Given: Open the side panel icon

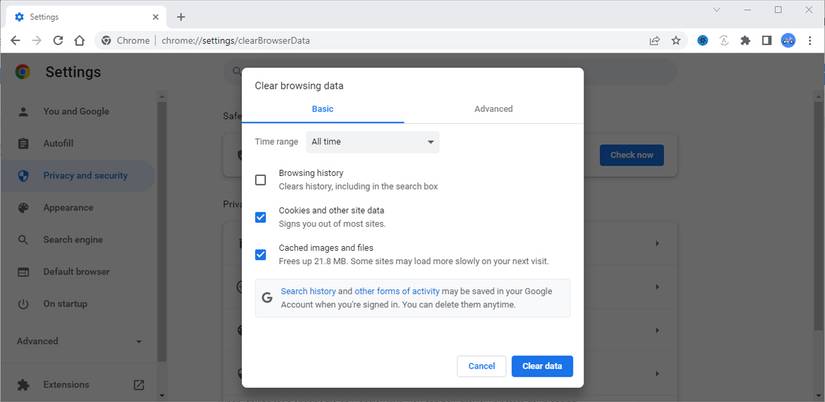Looking at the screenshot, I should click(766, 41).
